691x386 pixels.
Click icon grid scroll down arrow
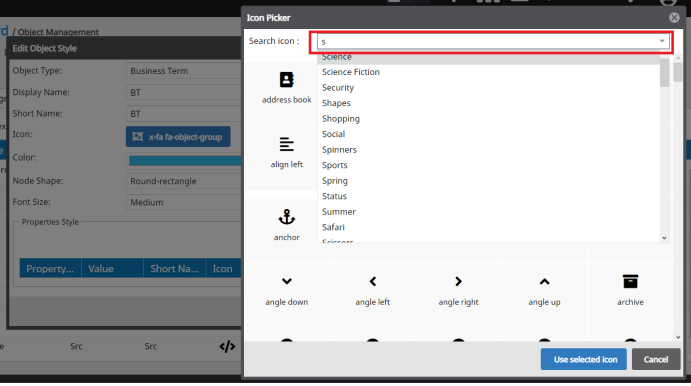pyautogui.click(x=678, y=338)
